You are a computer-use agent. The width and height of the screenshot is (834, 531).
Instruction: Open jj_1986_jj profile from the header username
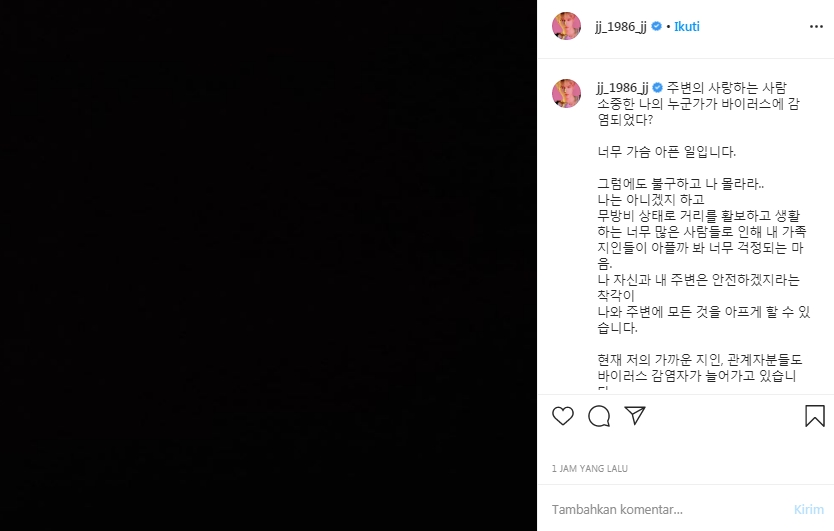(x=621, y=27)
